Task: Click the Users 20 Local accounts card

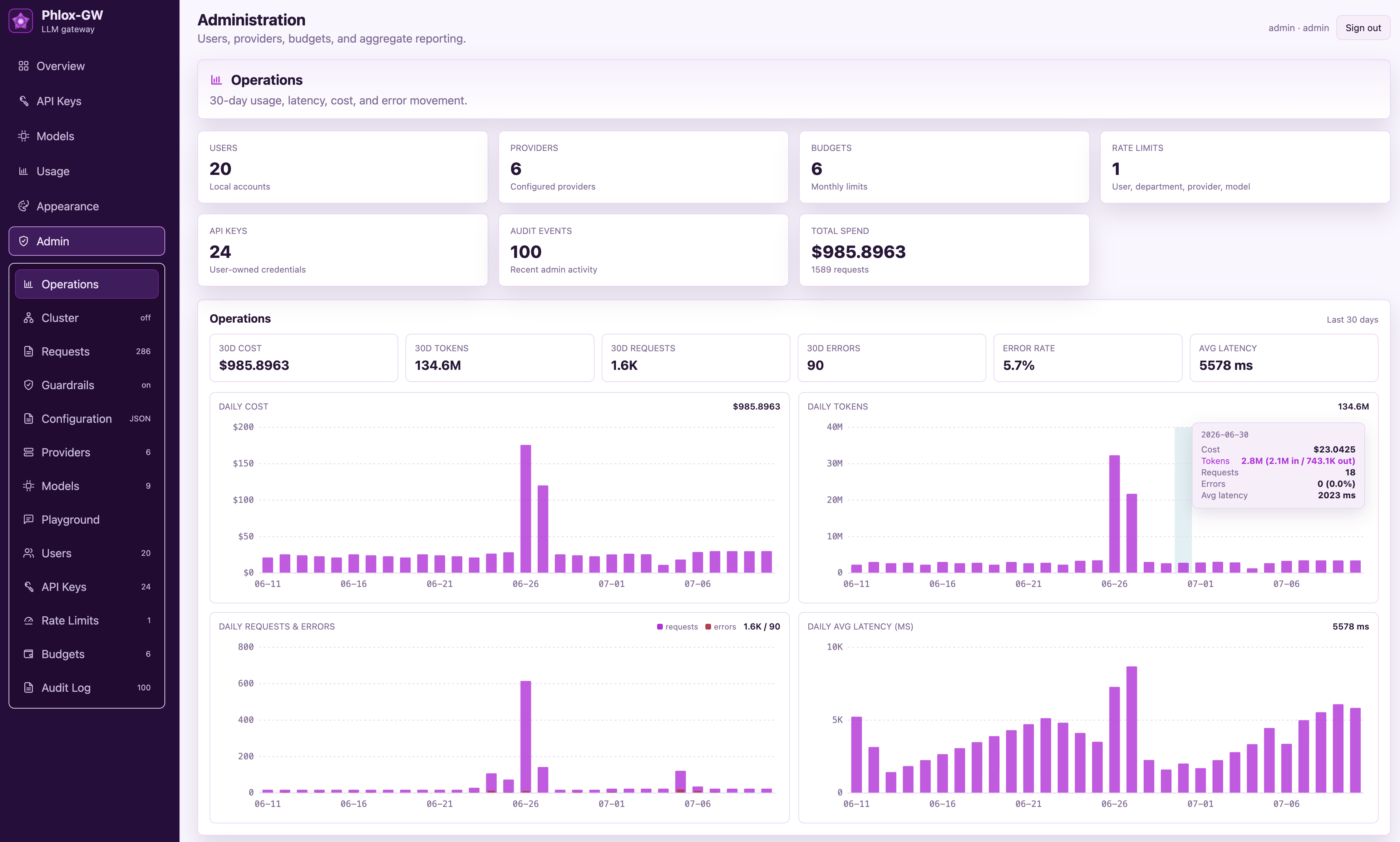Action: 342,167
